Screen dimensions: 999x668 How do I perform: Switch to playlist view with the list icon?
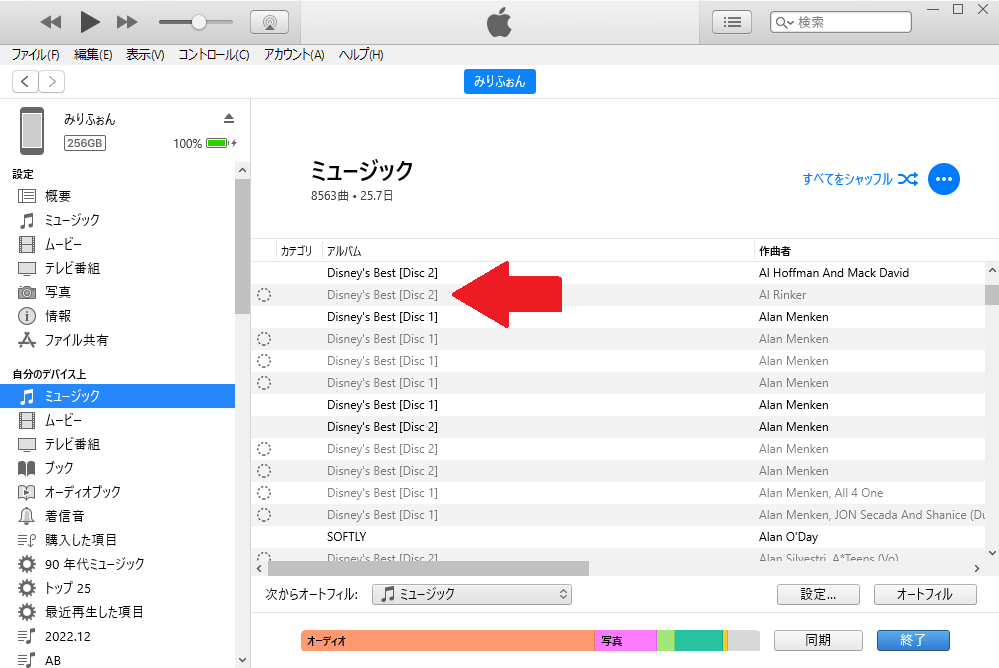(731, 20)
